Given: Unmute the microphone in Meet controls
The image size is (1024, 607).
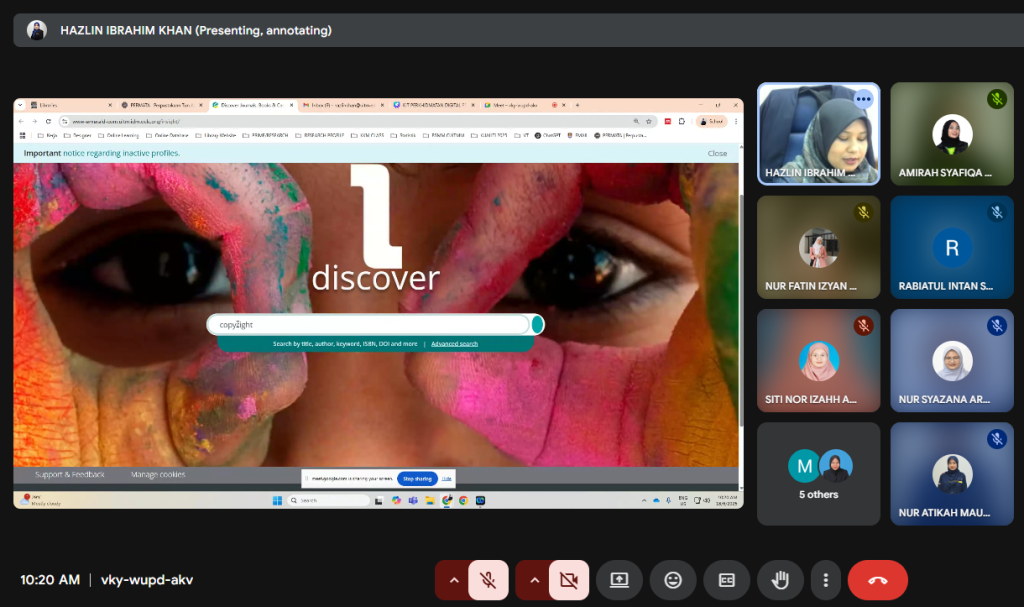Looking at the screenshot, I should (488, 580).
